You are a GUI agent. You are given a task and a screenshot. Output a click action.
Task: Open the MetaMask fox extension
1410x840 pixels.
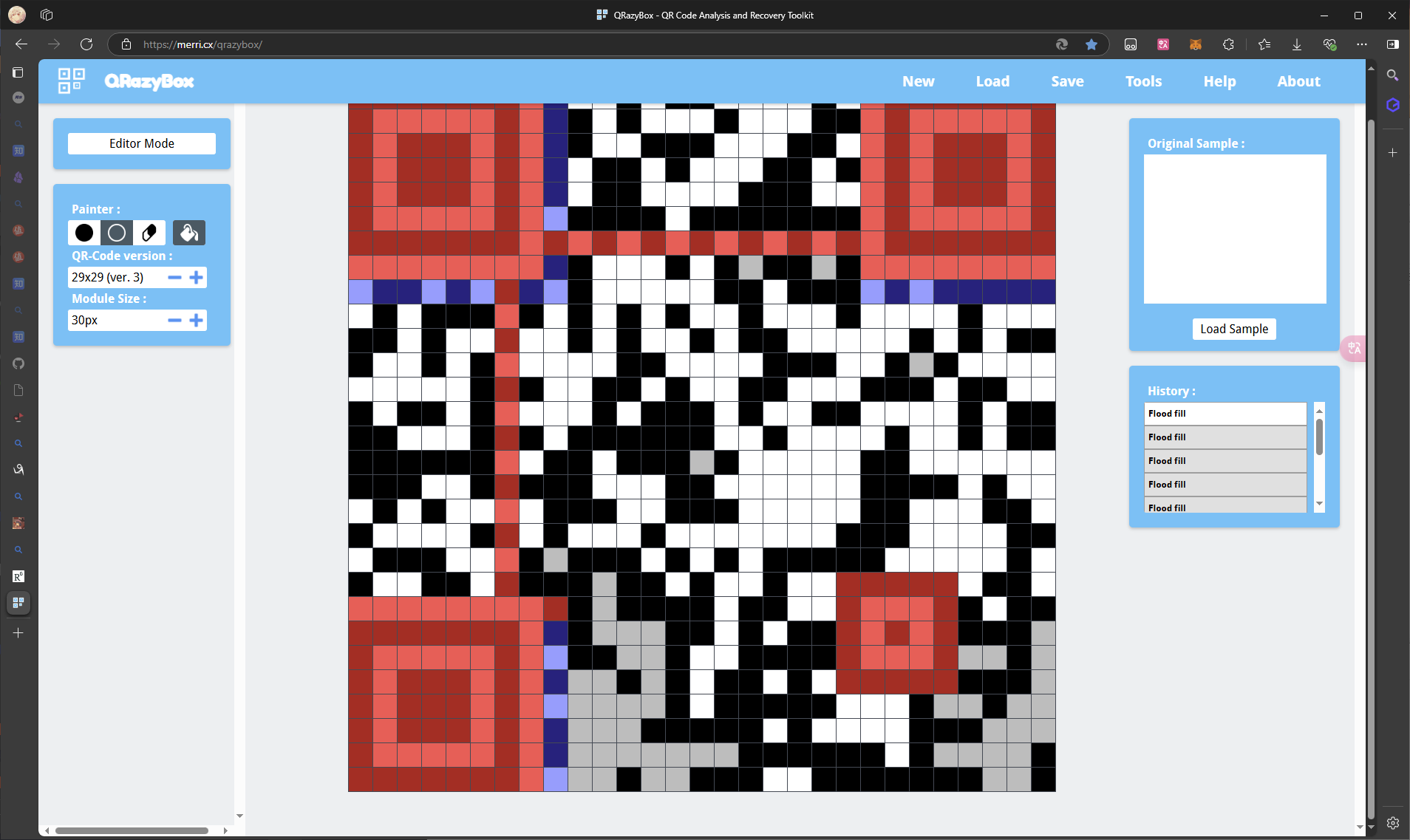click(x=1196, y=44)
